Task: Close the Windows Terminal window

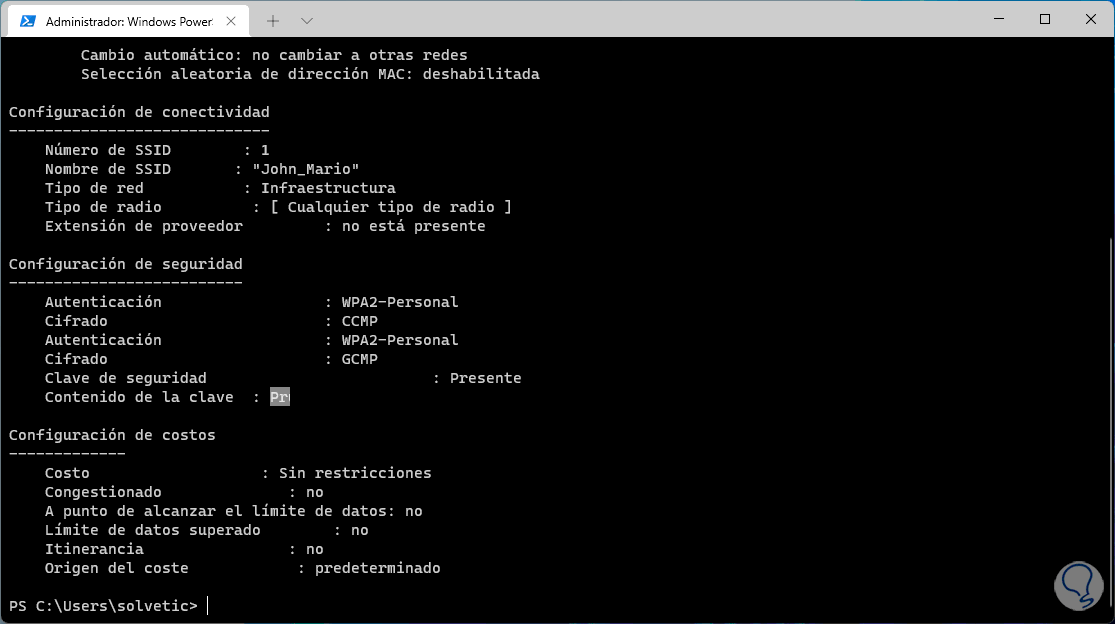Action: (1090, 19)
